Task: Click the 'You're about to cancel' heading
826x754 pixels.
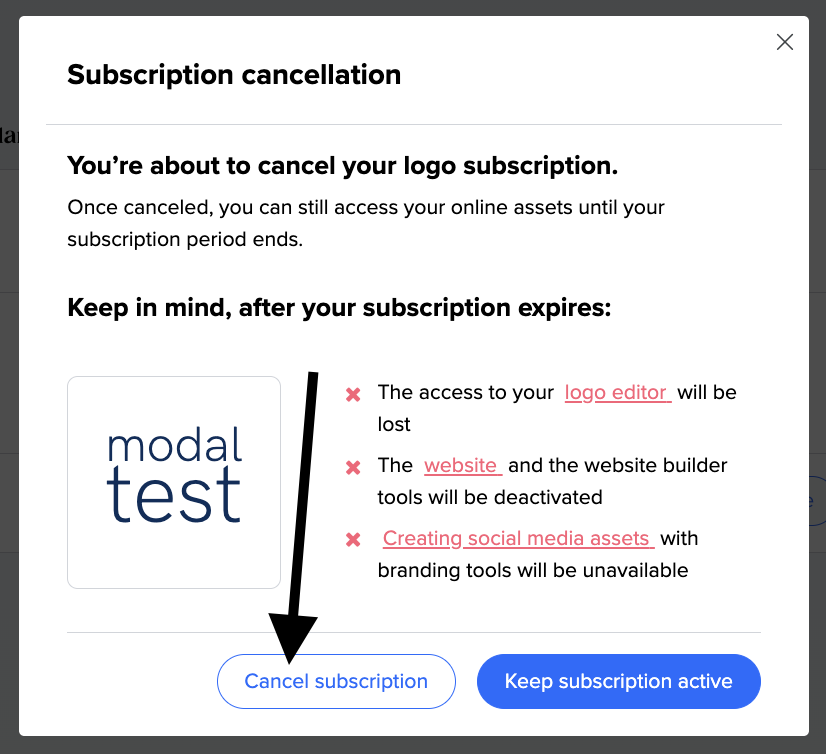Action: click(x=342, y=166)
